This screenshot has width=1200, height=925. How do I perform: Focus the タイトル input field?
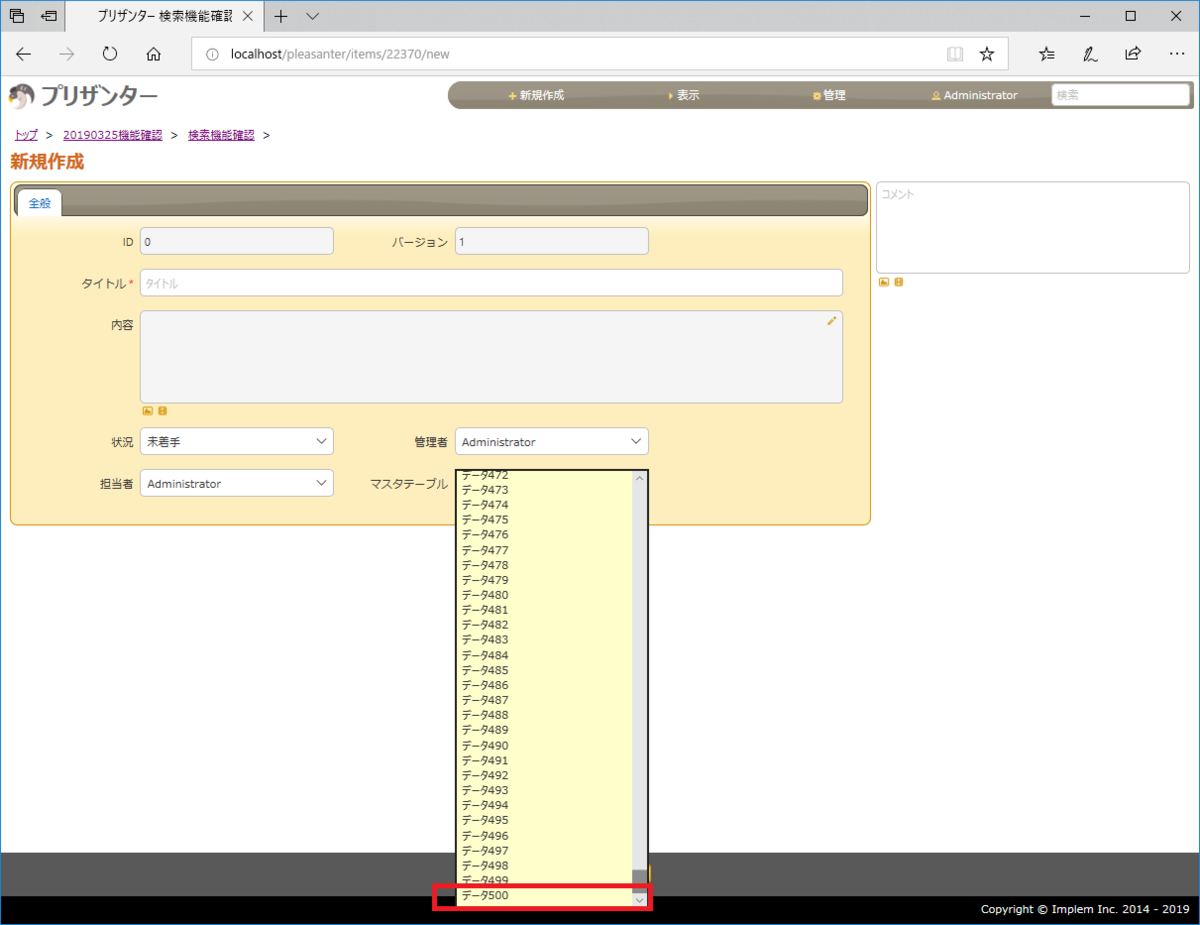click(x=491, y=283)
